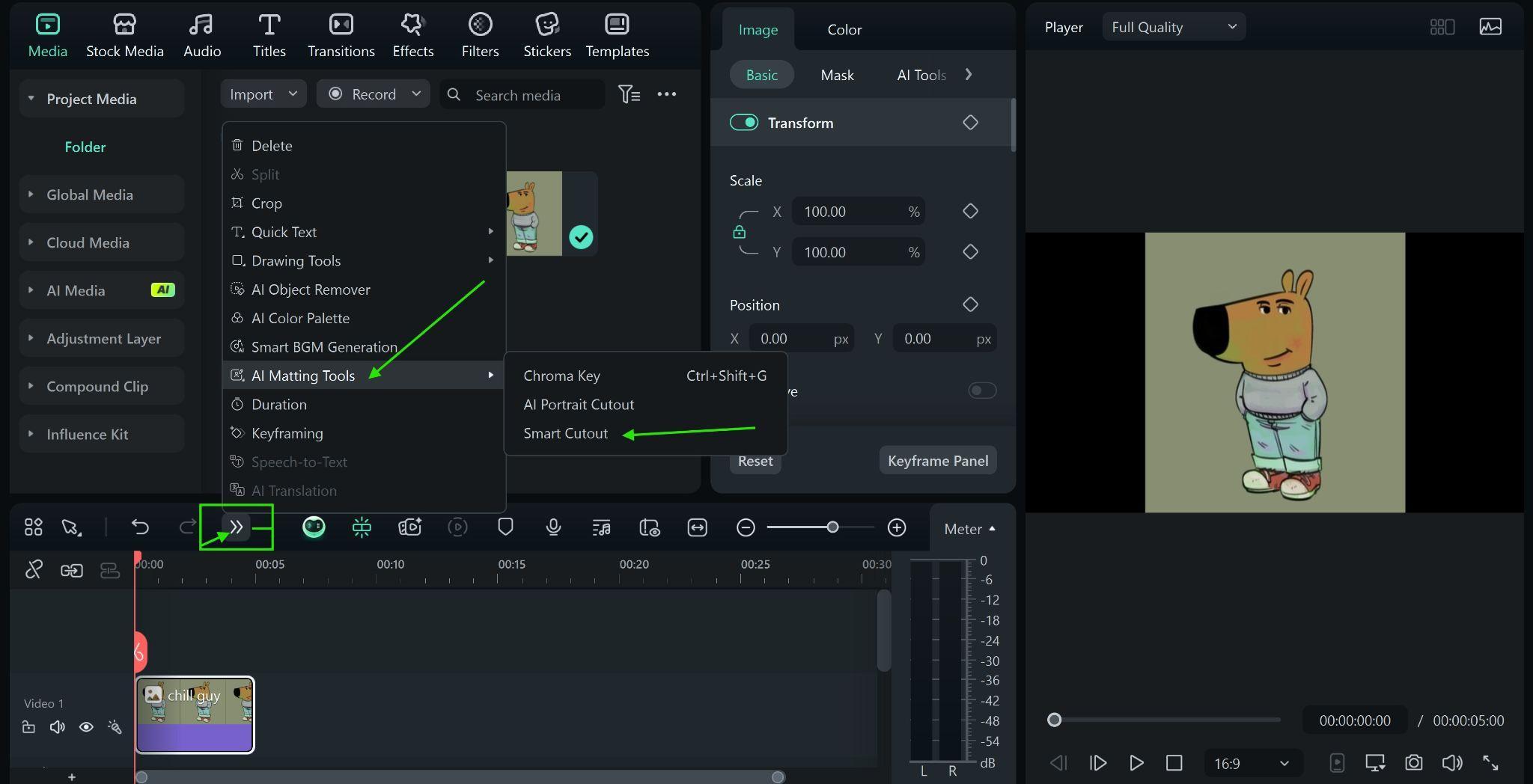Click the zoom to fit timeline icon
Image resolution: width=1533 pixels, height=784 pixels.
point(697,527)
